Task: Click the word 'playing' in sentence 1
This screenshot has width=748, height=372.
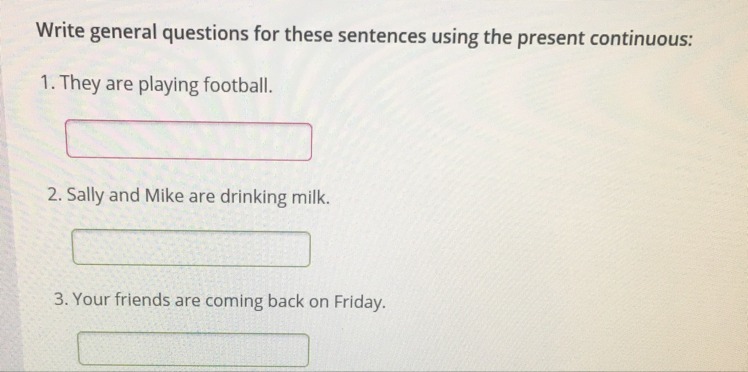Action: [168, 86]
